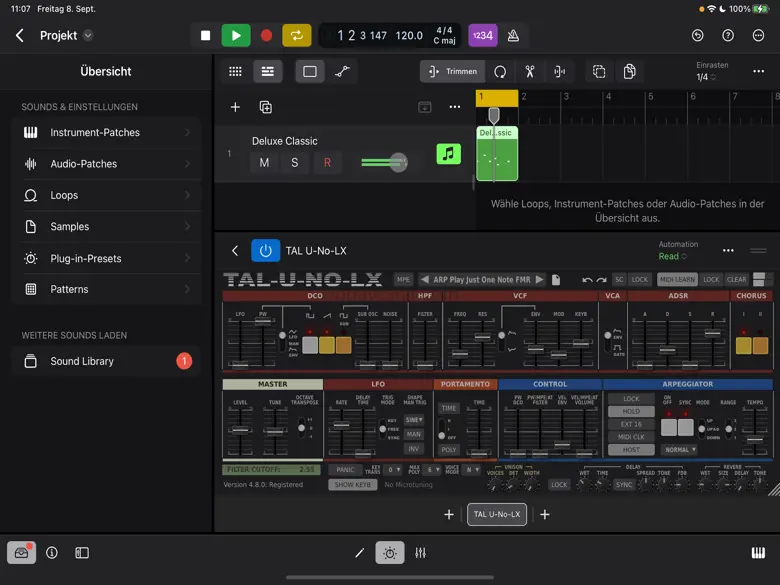Open the help question mark icon

pos(728,35)
